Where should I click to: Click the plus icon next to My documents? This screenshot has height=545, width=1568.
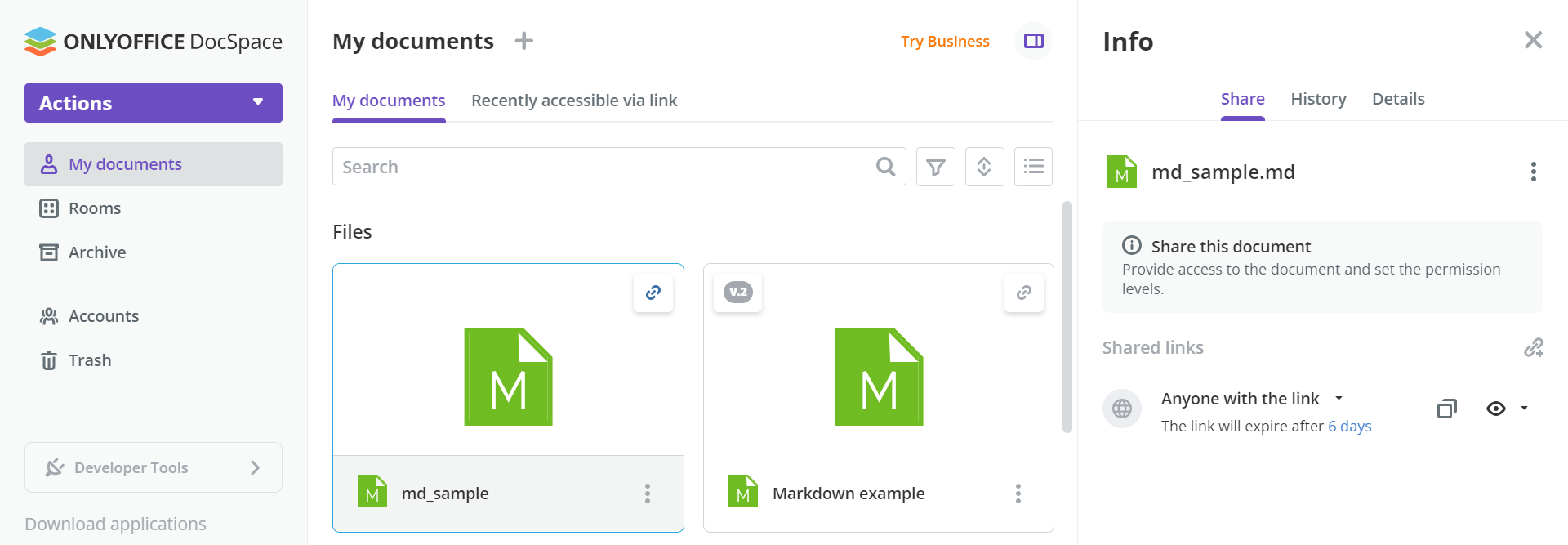click(x=524, y=41)
